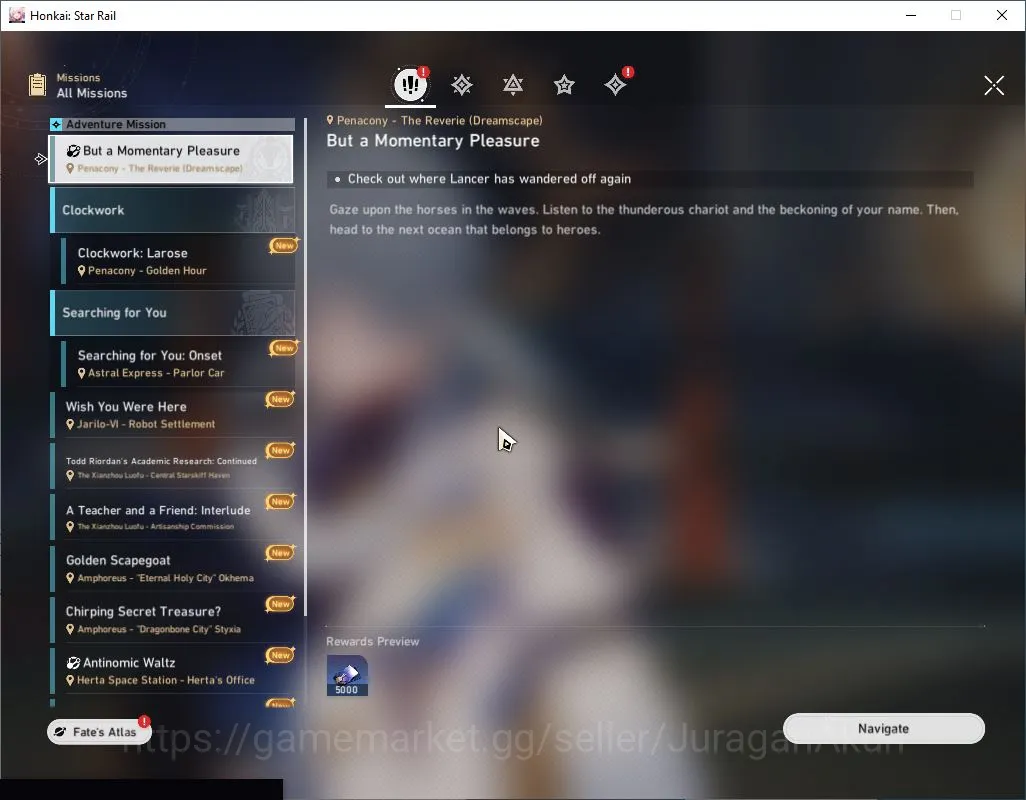Click the location pin in the mission detail header
1026x800 pixels.
pyautogui.click(x=330, y=120)
